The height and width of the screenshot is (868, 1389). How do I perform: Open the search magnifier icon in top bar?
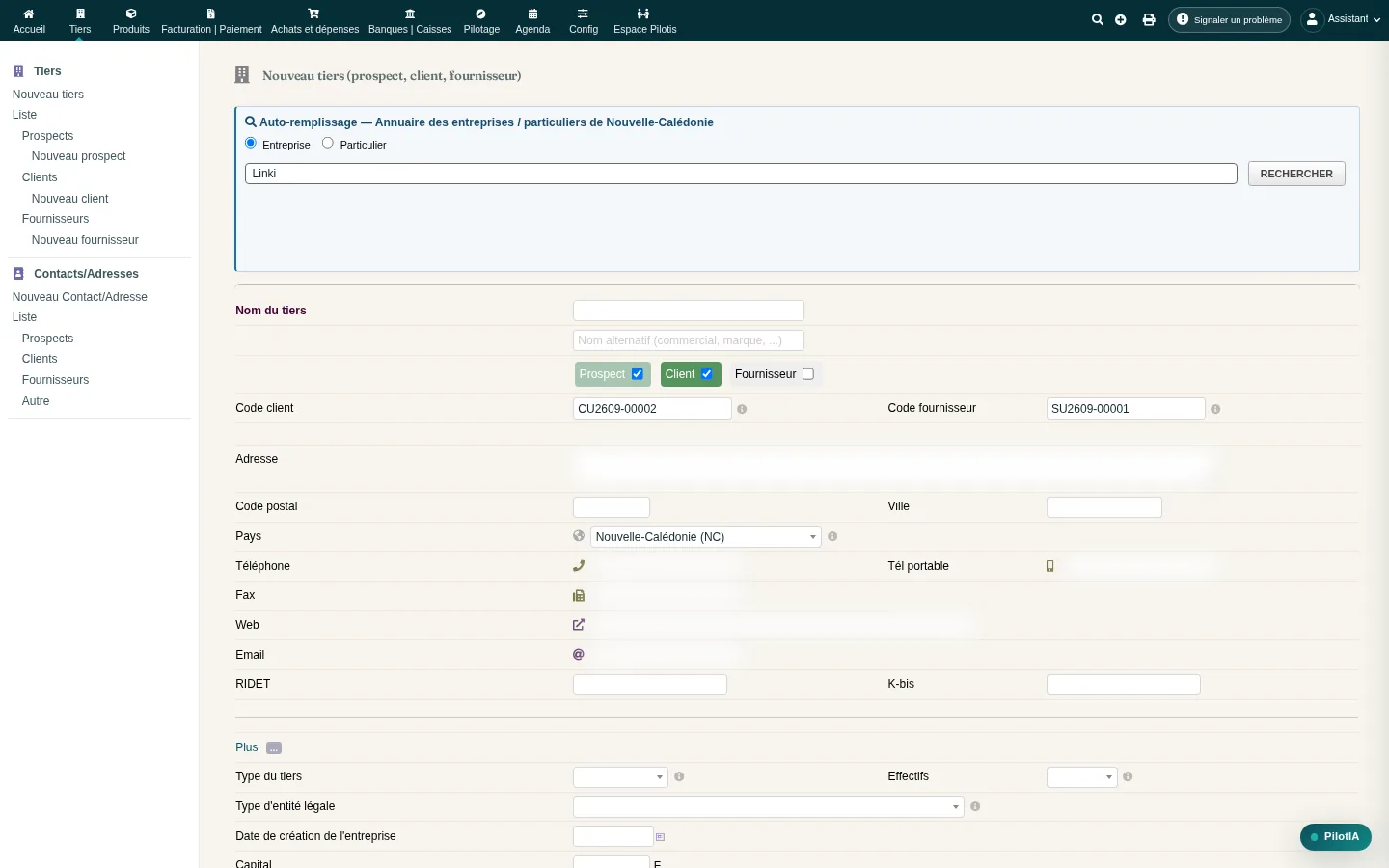click(1097, 19)
